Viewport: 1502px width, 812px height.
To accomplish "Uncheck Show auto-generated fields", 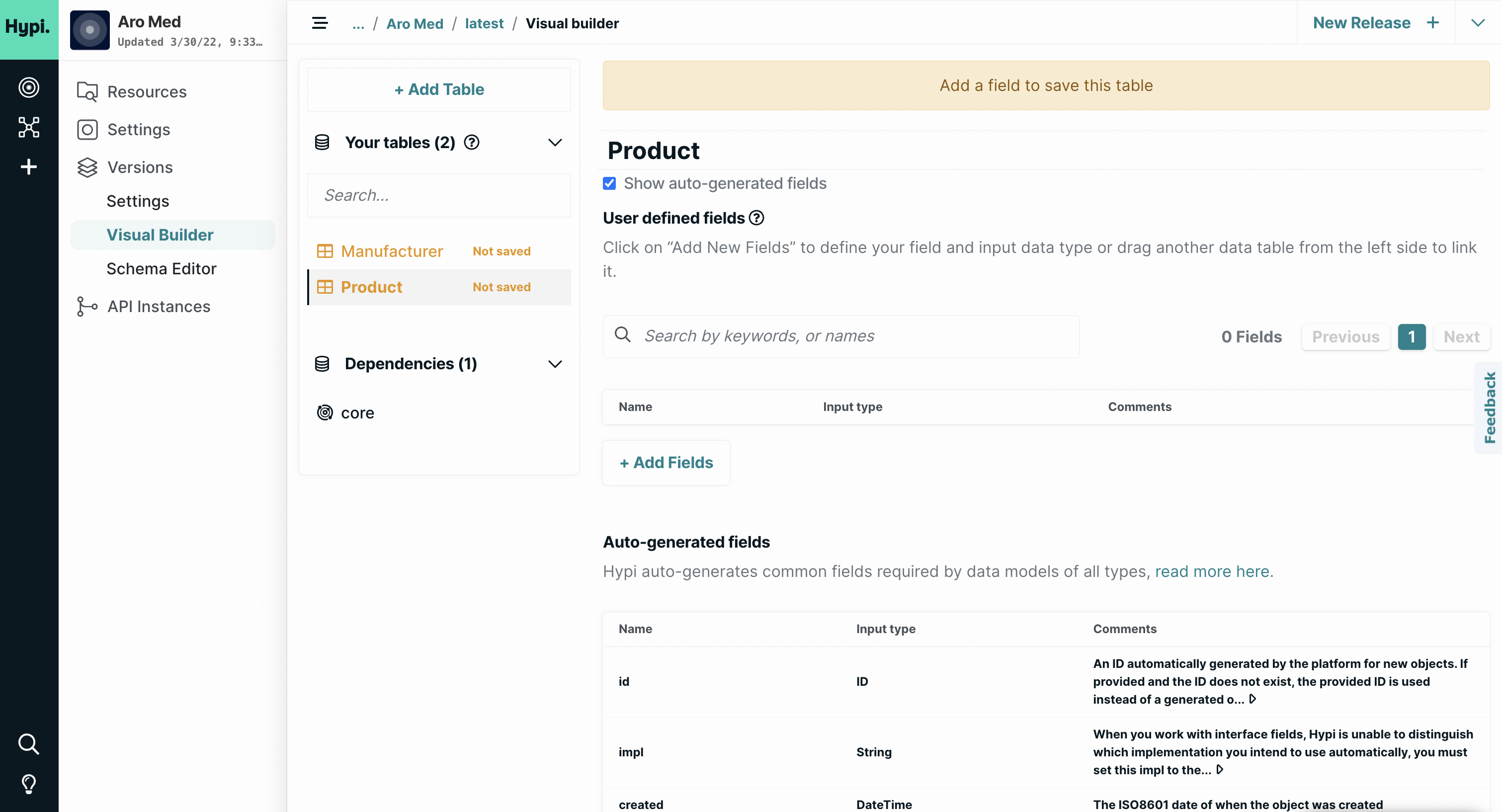I will point(609,183).
